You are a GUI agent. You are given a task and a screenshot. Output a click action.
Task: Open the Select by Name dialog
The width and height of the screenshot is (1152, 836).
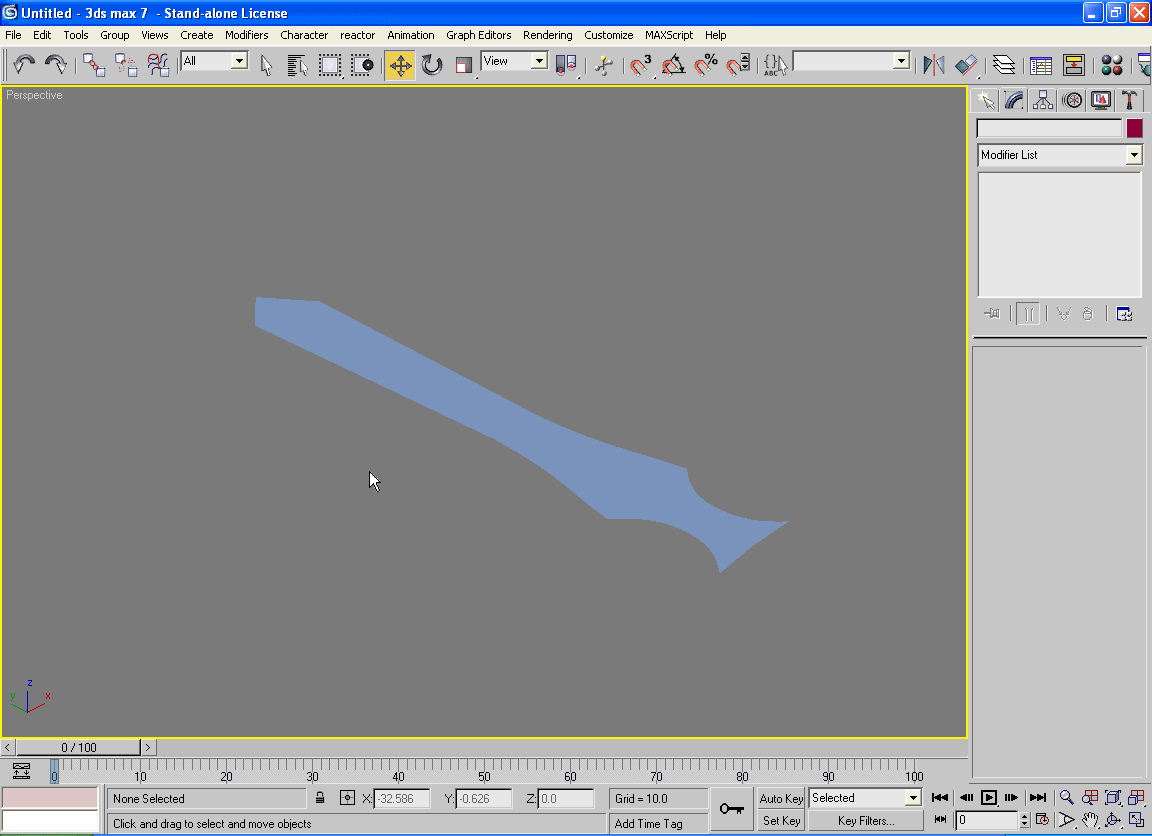297,65
